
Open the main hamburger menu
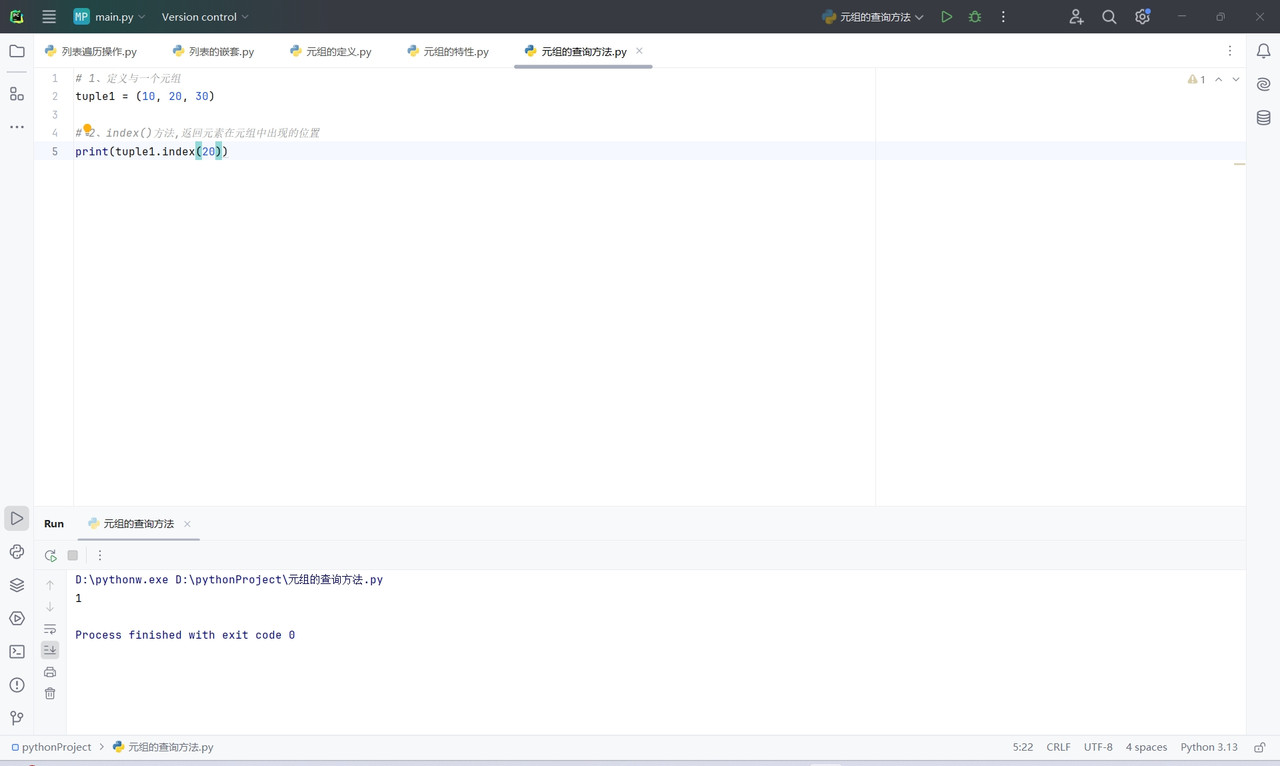[x=49, y=17]
